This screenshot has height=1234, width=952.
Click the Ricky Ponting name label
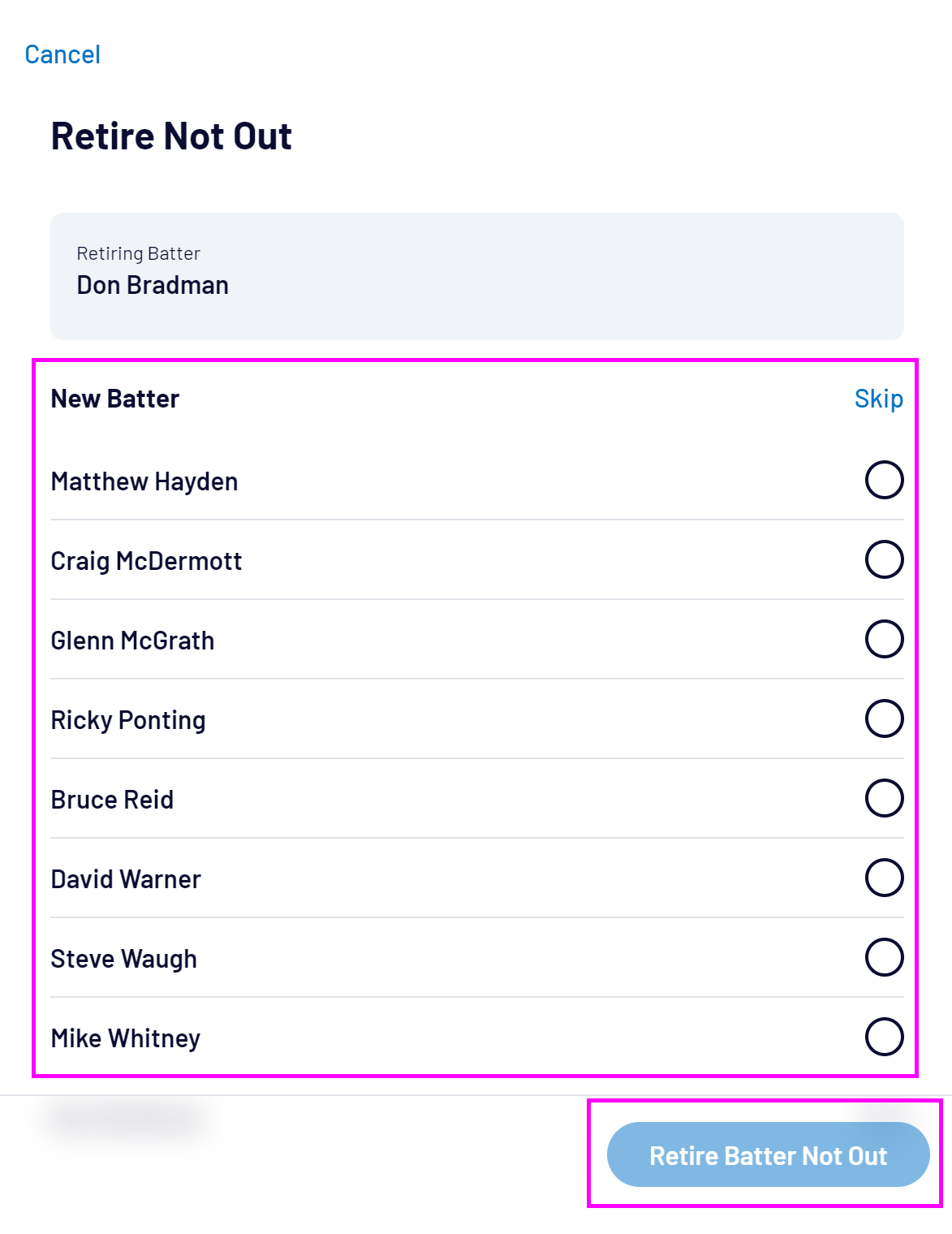[x=128, y=720]
